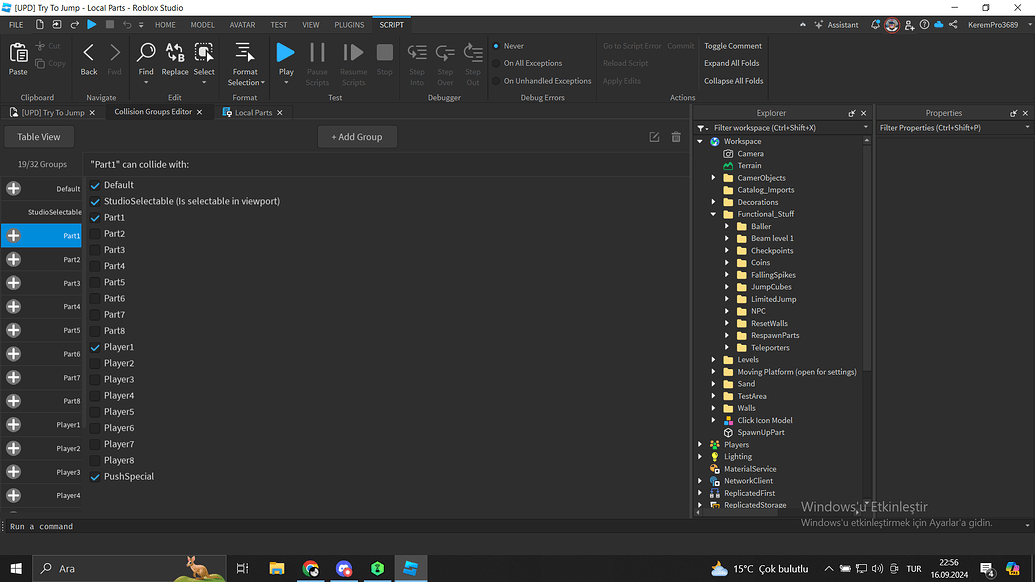Click the Help question mark icon
The image size is (1035, 582).
[x=924, y=24]
